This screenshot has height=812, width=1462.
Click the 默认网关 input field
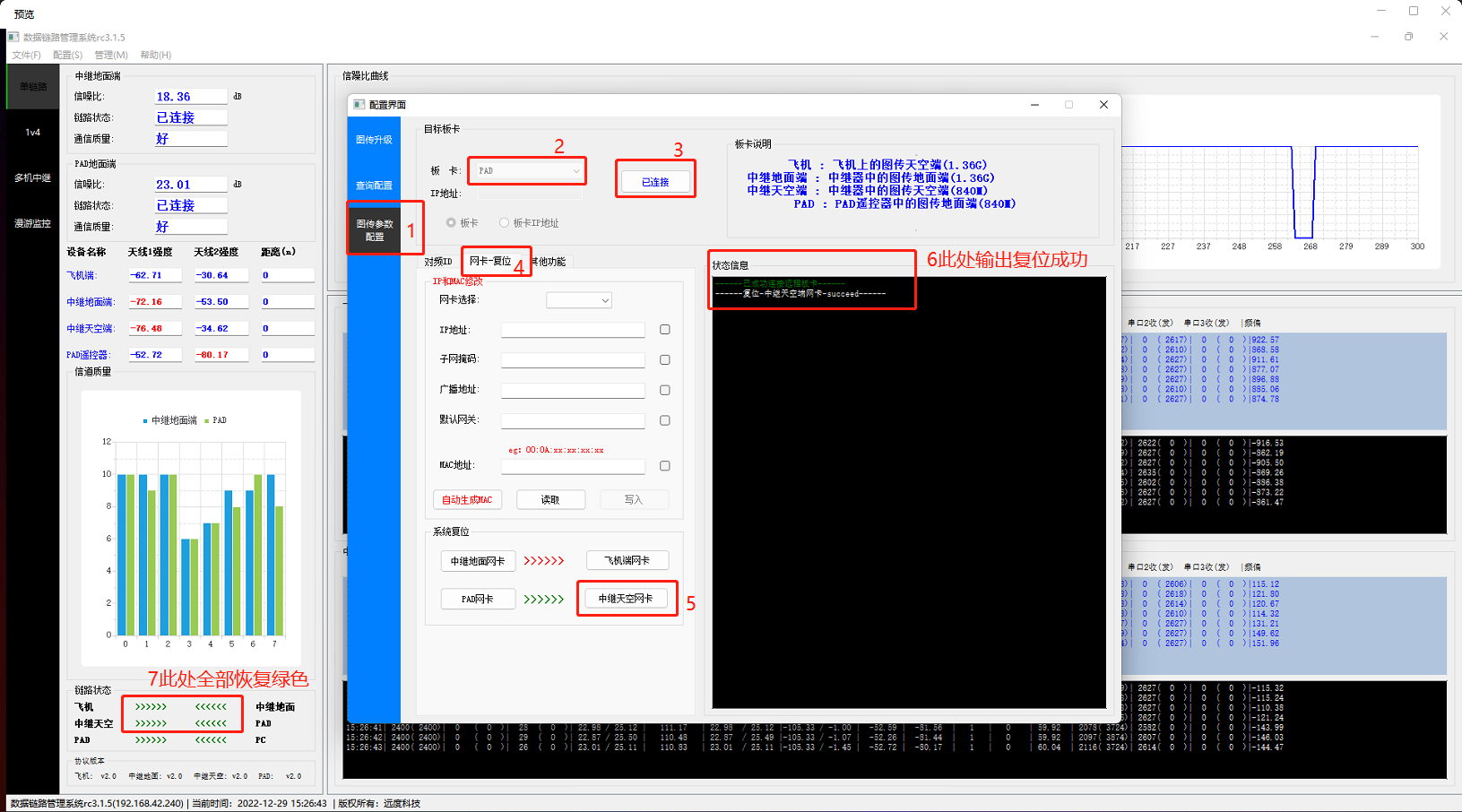tap(573, 421)
